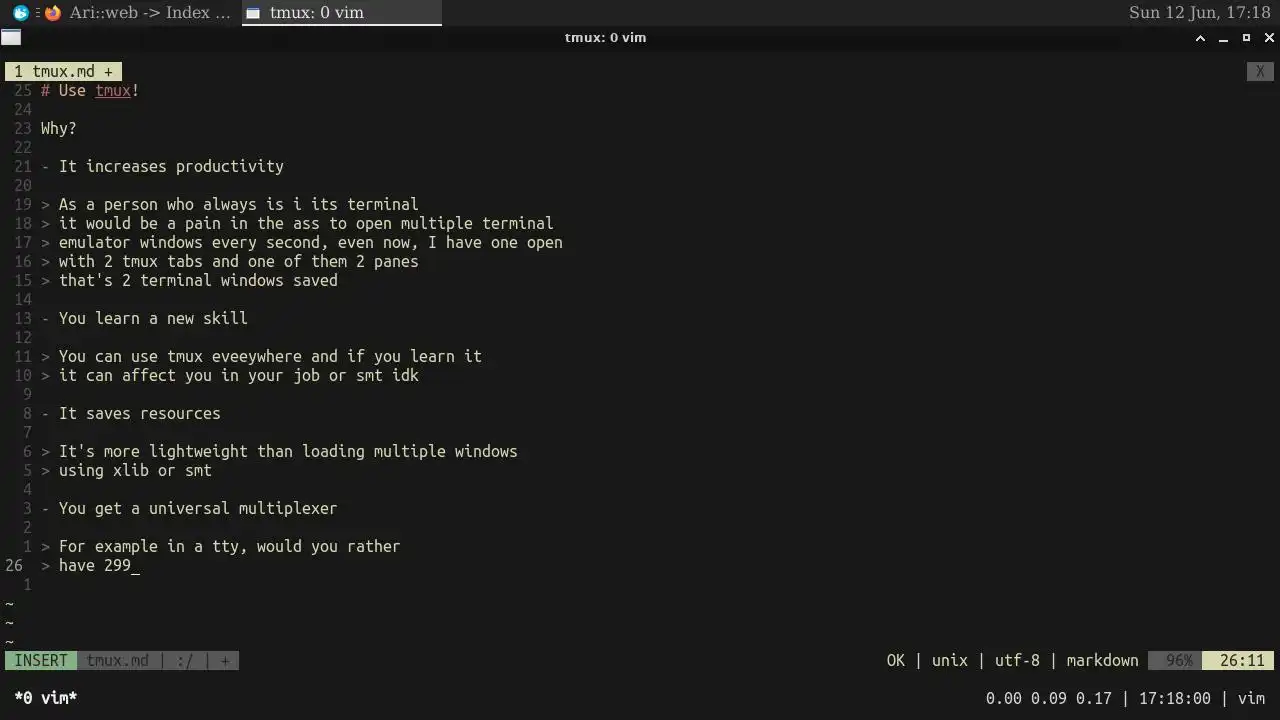Select the vim tab '1 tmux.md +'
Screen dimensions: 1280x720
point(63,72)
